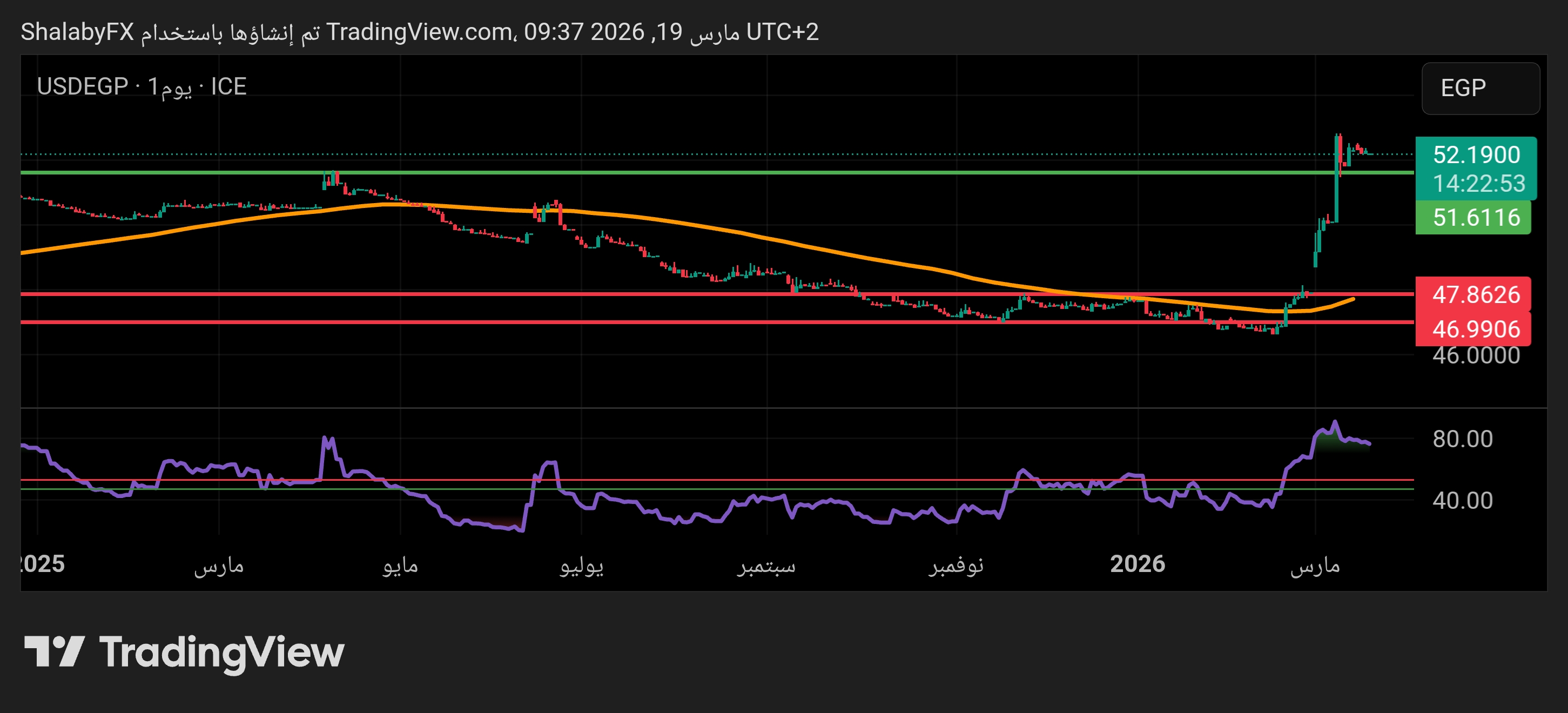Click the مايو time axis label
The height and width of the screenshot is (713, 1568).
pyautogui.click(x=400, y=566)
